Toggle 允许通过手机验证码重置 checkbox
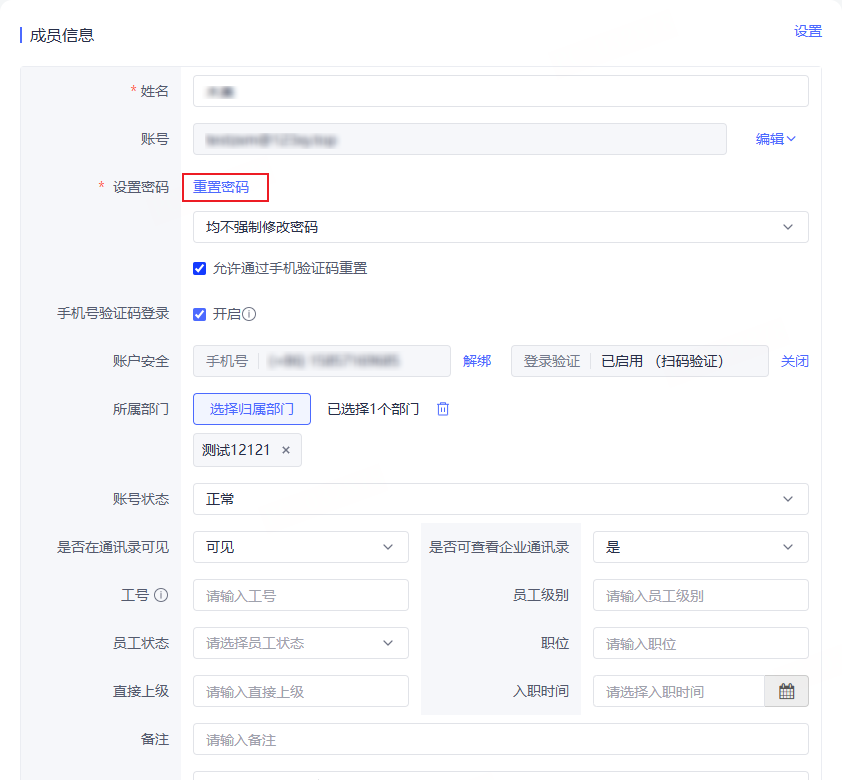The width and height of the screenshot is (842, 780). (x=199, y=268)
